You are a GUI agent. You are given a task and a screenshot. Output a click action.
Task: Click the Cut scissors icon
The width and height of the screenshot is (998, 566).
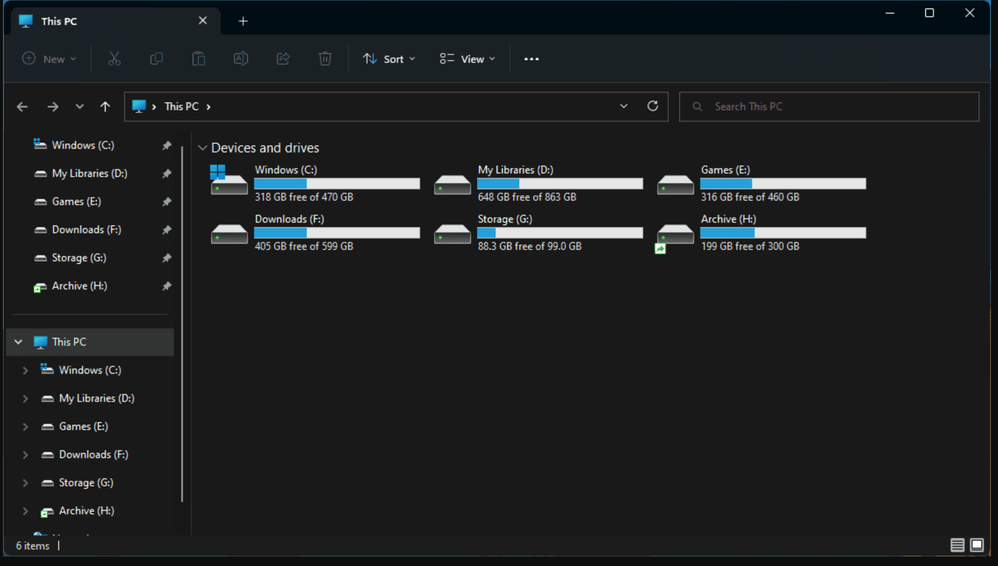(114, 59)
